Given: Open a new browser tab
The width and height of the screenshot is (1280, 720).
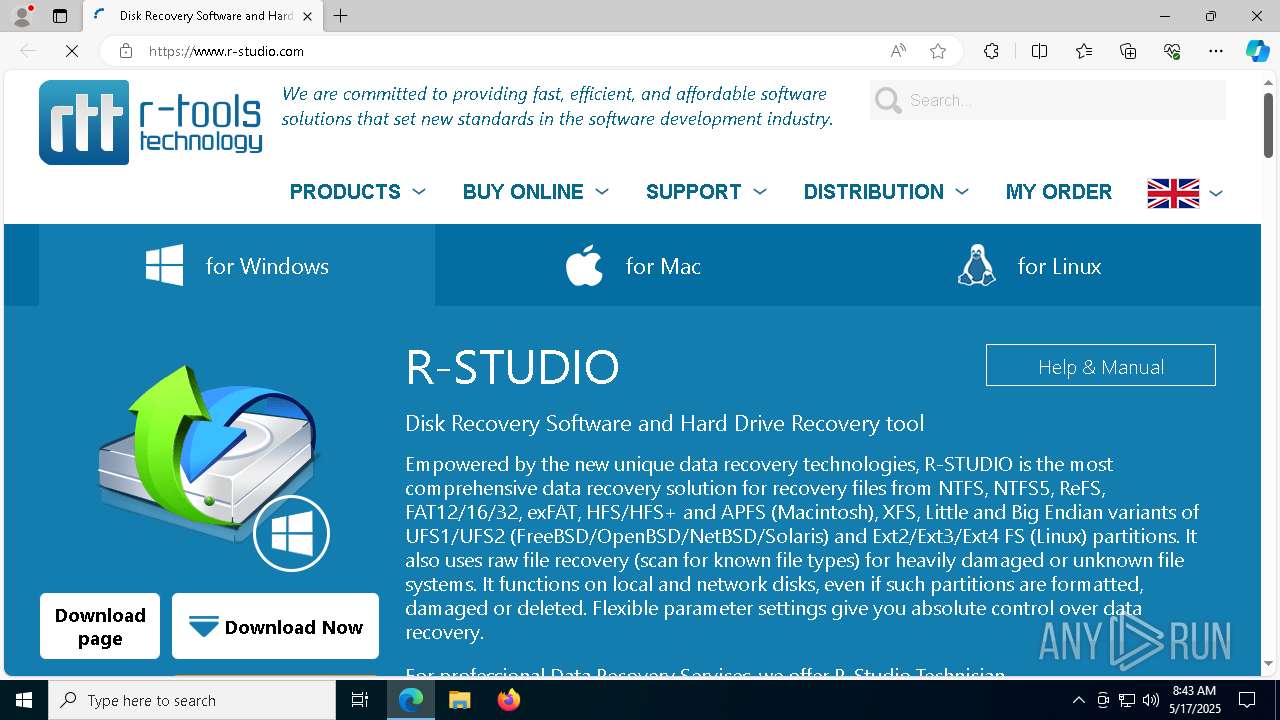Looking at the screenshot, I should click(x=341, y=16).
